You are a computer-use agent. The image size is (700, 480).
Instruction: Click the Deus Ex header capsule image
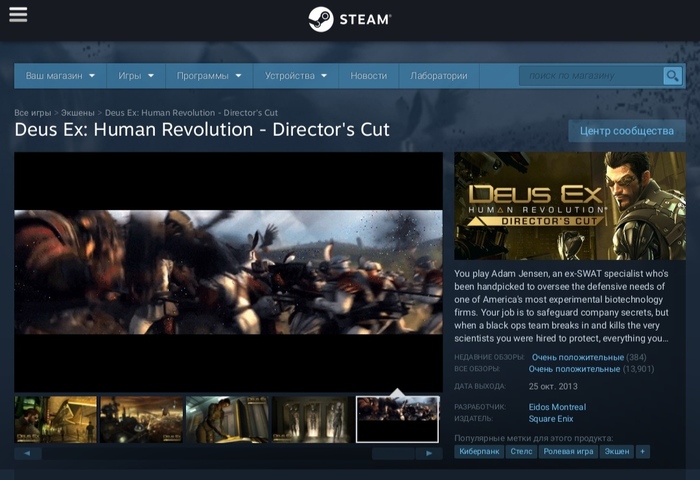point(570,206)
